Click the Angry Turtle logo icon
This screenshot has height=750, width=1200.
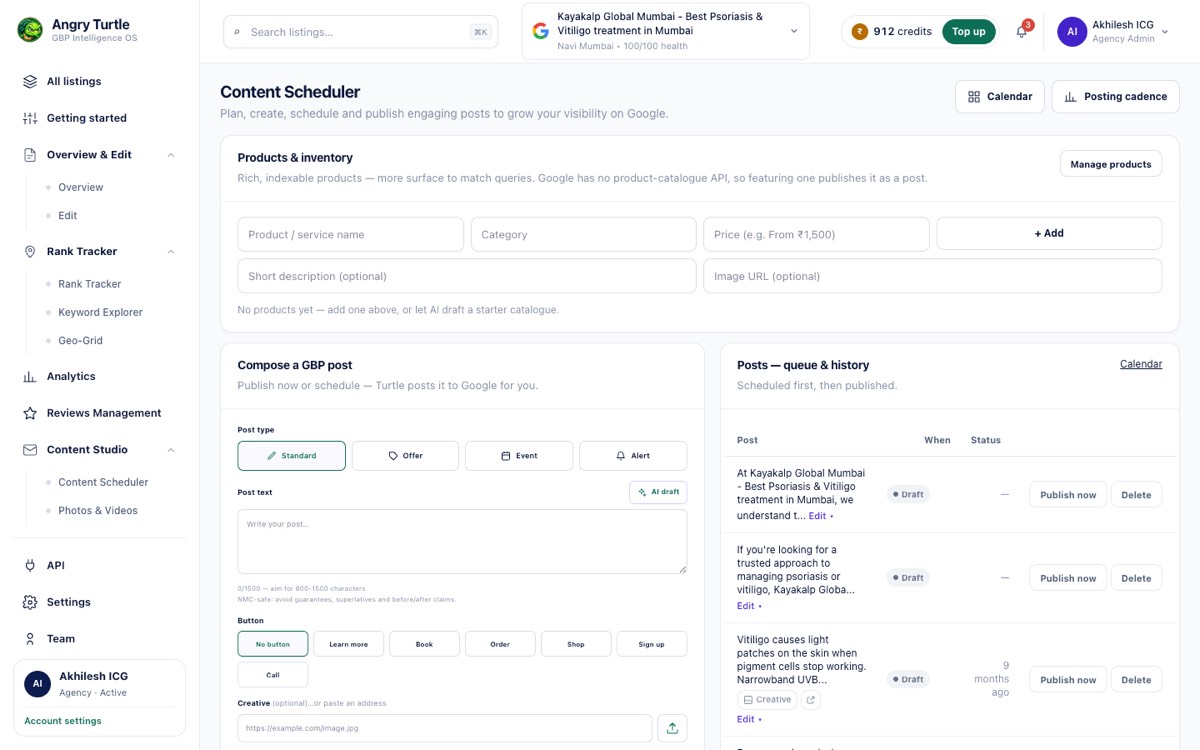pyautogui.click(x=30, y=30)
